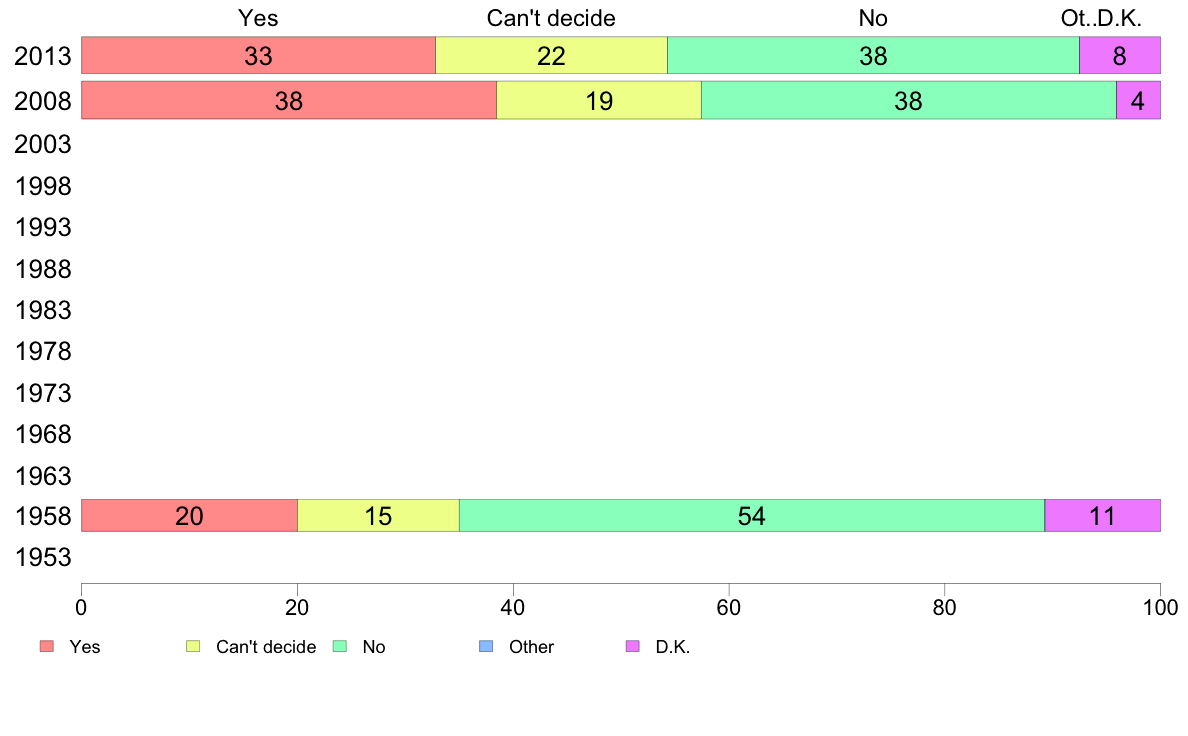Click the 2013 D.K. segment showing 8
The image size is (1188, 736).
point(1119,56)
